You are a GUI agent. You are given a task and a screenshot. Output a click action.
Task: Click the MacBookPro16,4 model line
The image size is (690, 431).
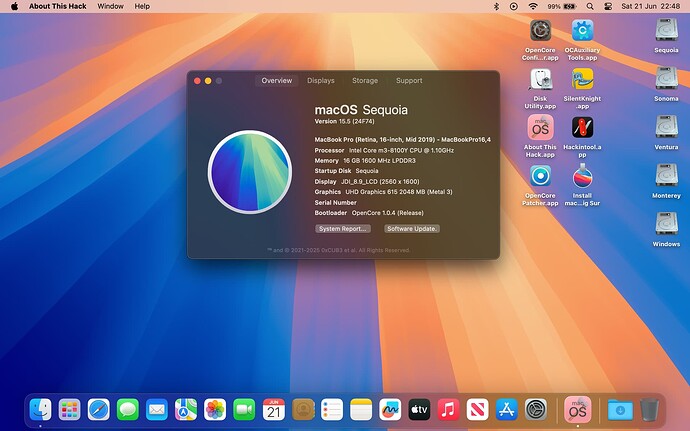tap(402, 140)
